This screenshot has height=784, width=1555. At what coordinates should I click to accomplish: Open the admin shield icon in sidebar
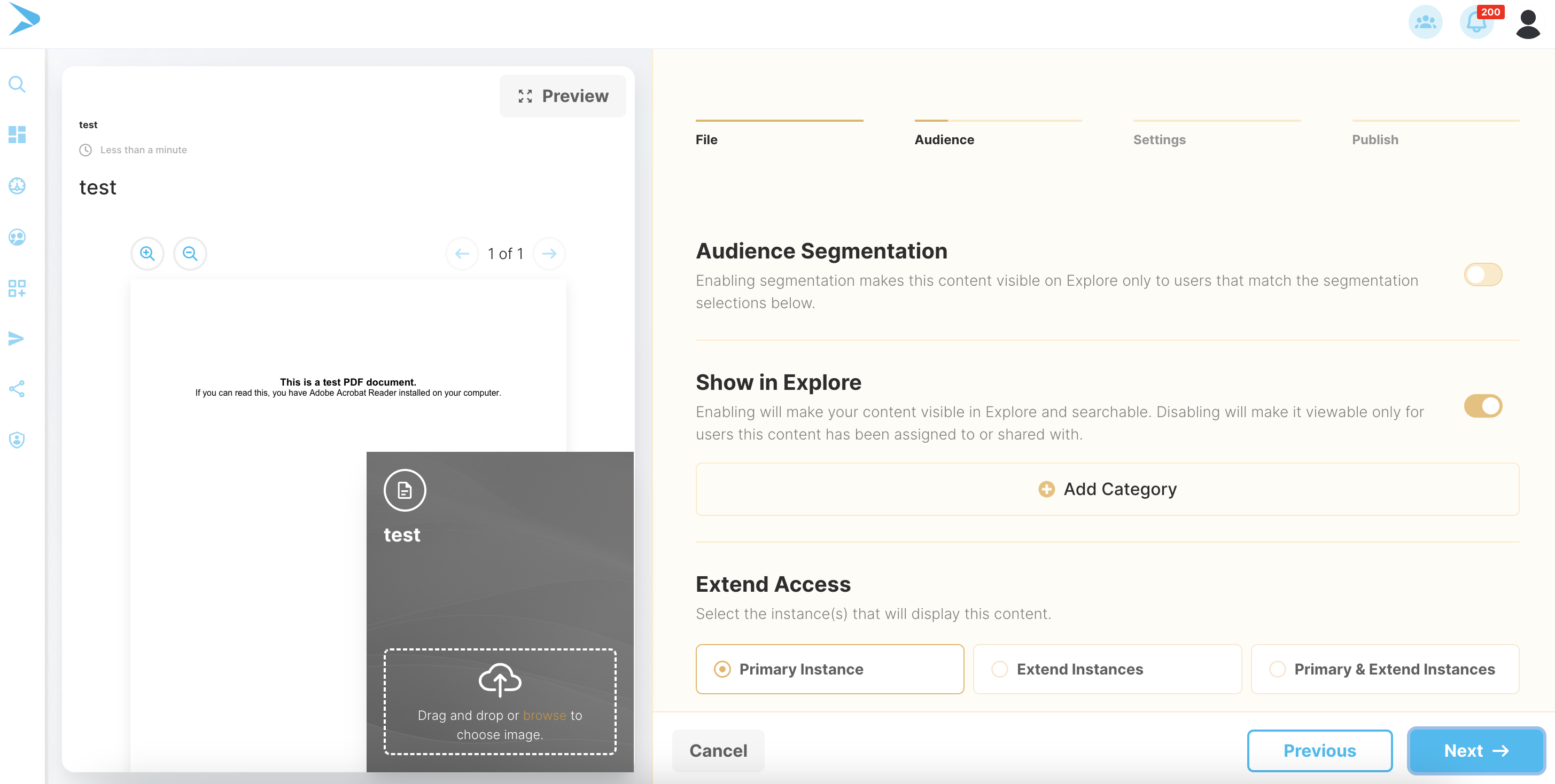click(x=17, y=440)
